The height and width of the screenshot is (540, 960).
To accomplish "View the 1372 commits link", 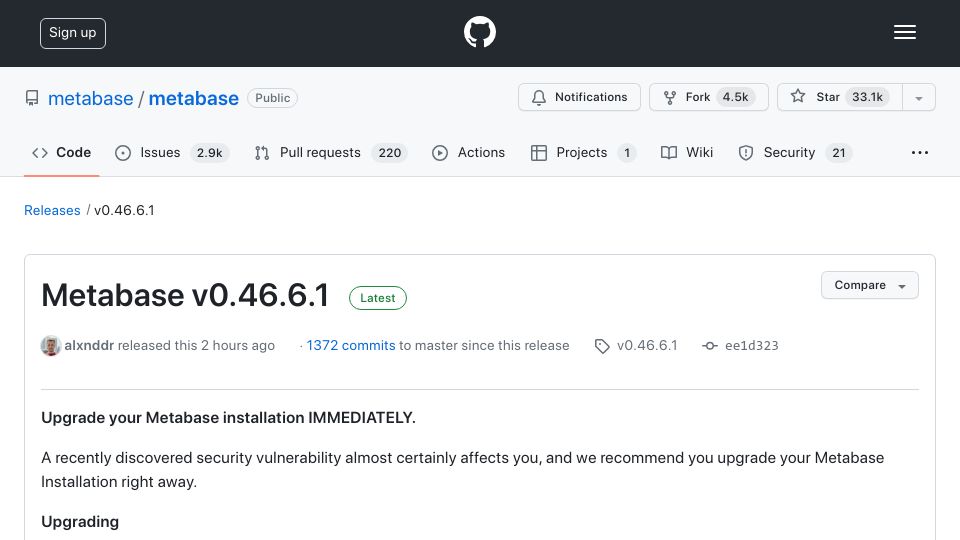I will coord(351,346).
